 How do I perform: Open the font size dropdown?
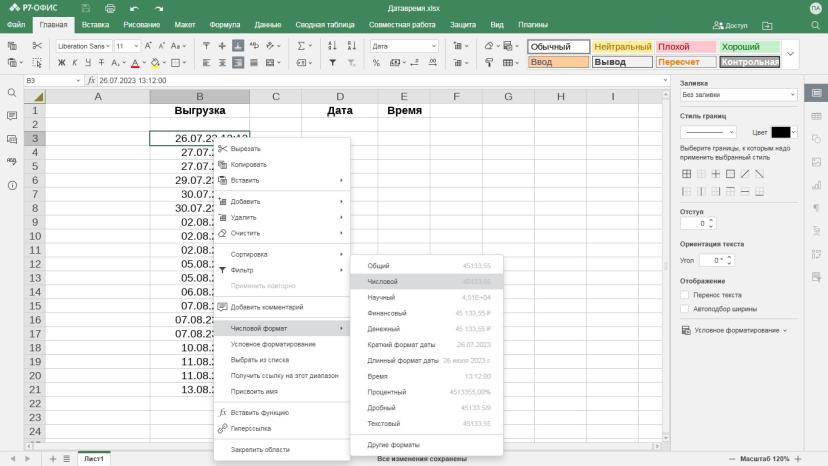136,46
